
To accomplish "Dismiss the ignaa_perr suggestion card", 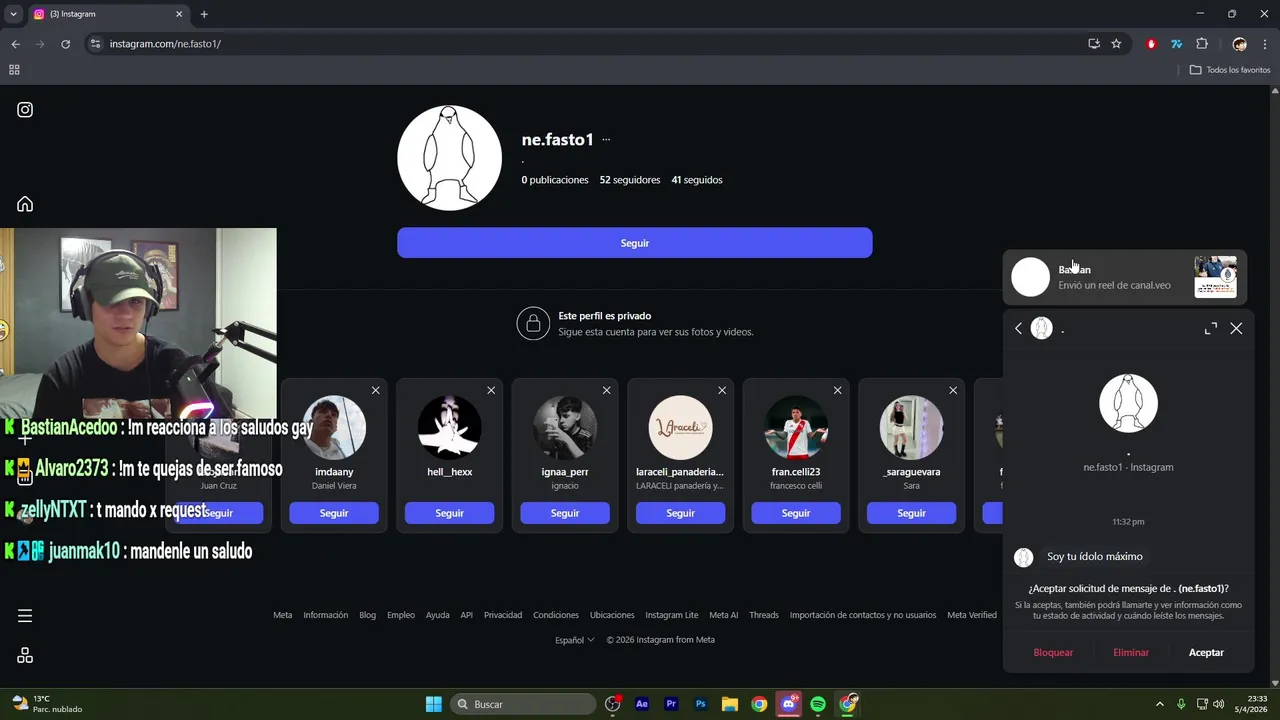I will pyautogui.click(x=606, y=390).
